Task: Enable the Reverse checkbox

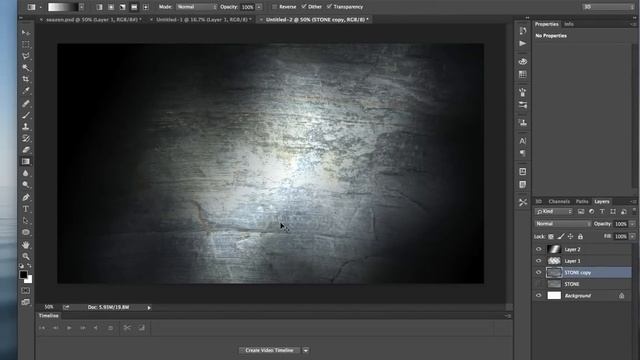Action: (x=275, y=7)
